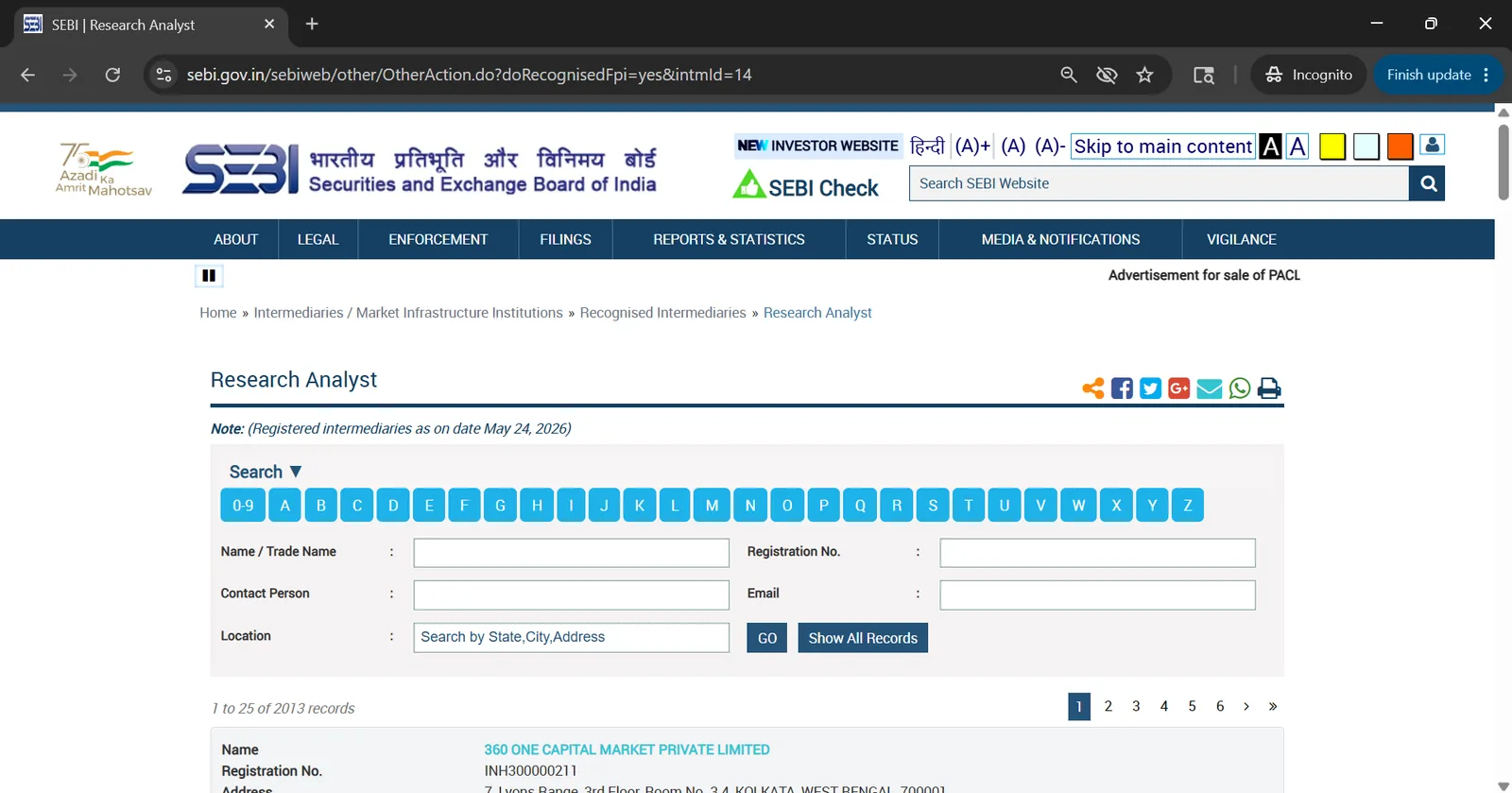Open the STATUS menu
Image resolution: width=1512 pixels, height=793 pixels.
tap(892, 240)
